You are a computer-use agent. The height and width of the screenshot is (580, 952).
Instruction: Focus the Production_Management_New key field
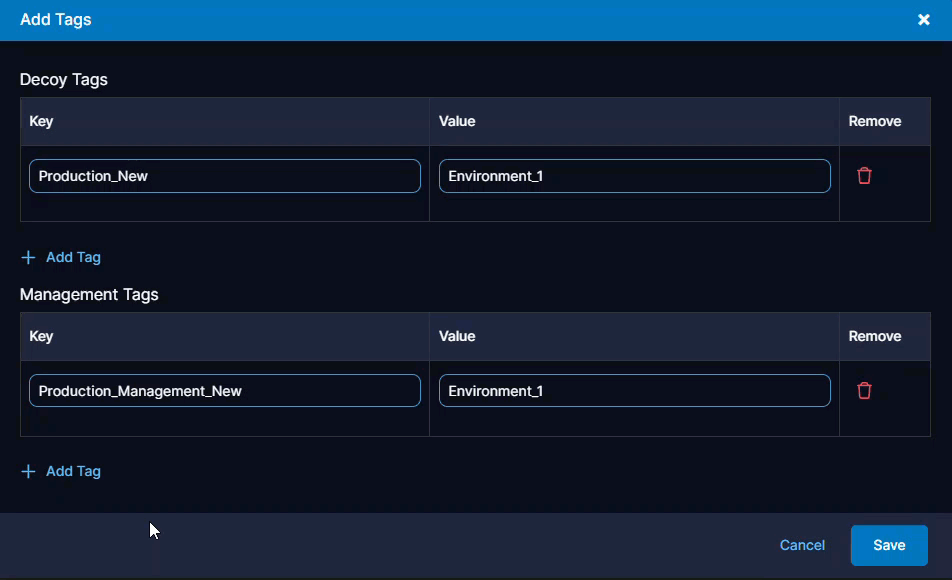click(225, 391)
